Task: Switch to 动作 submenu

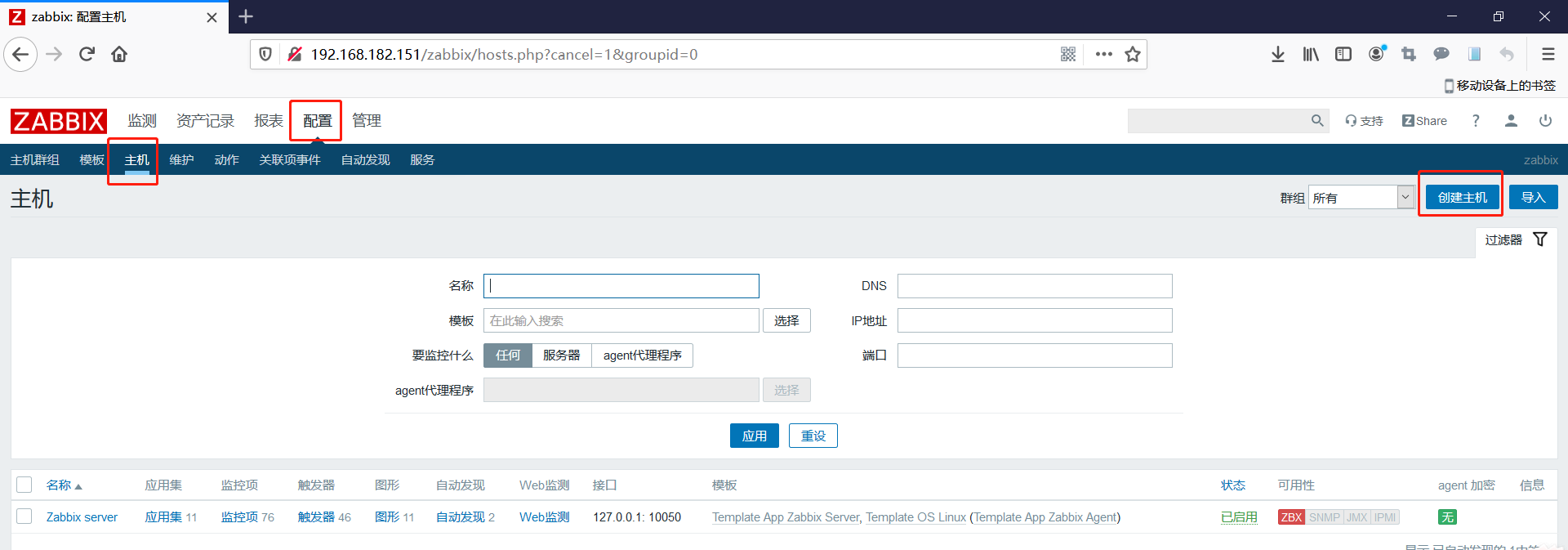Action: (226, 160)
